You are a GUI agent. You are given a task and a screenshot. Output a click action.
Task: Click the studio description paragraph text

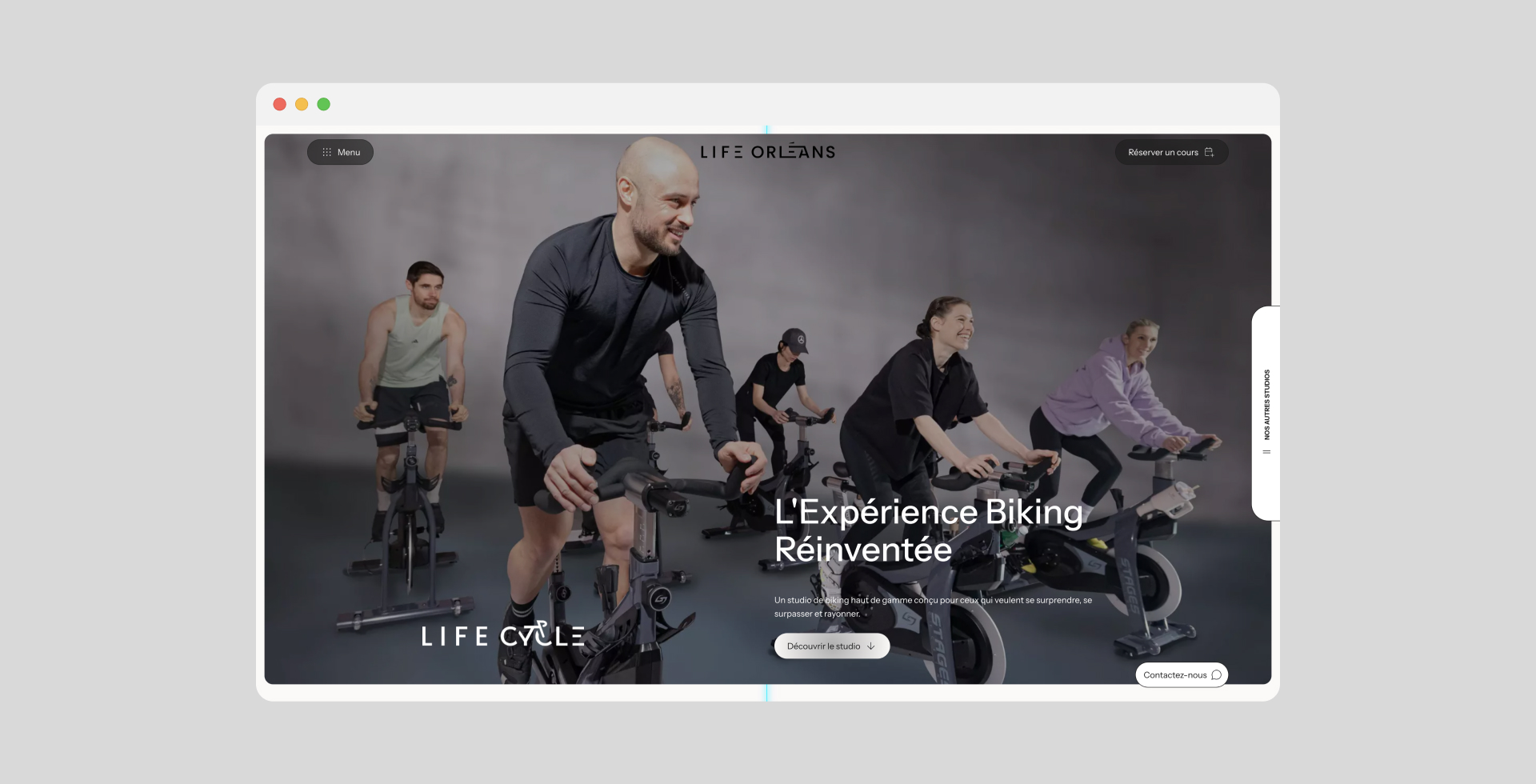pos(933,606)
